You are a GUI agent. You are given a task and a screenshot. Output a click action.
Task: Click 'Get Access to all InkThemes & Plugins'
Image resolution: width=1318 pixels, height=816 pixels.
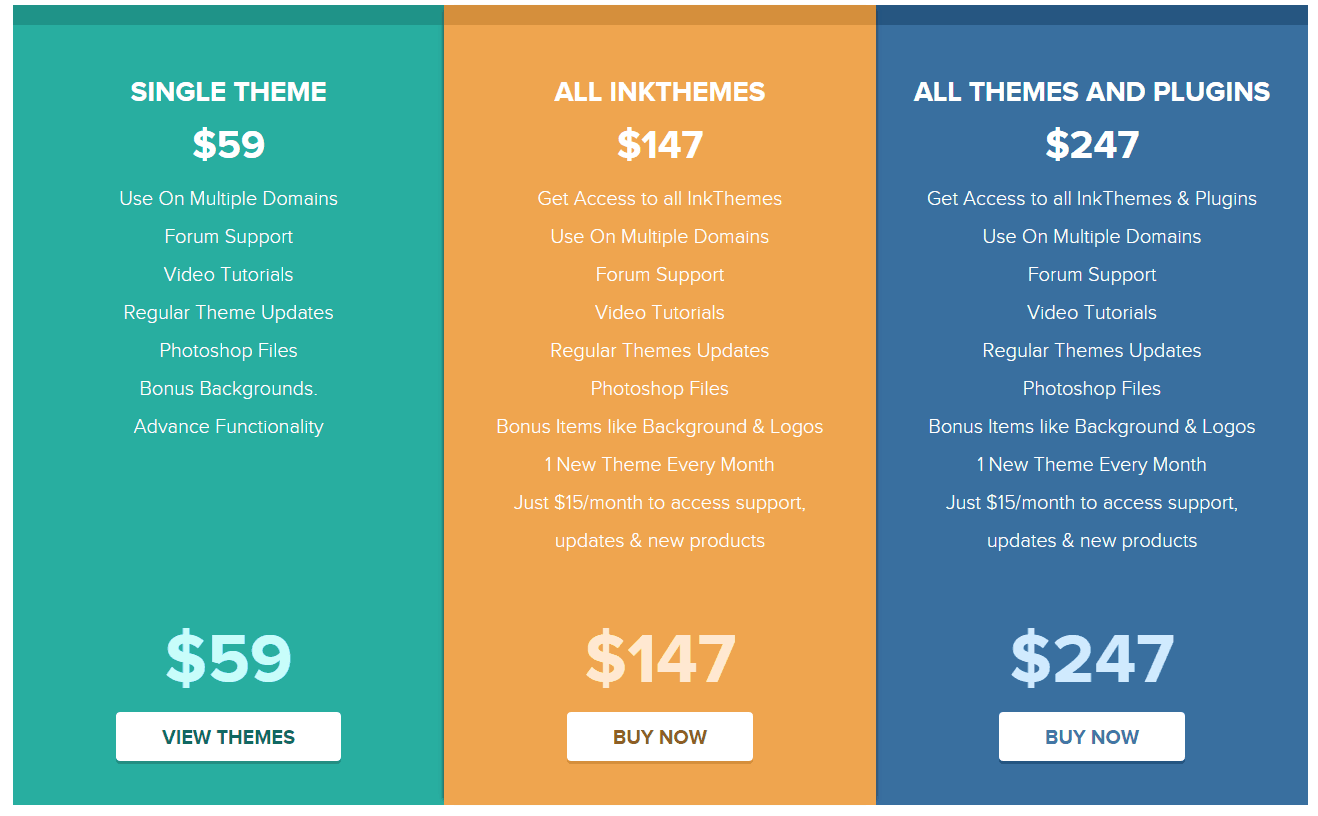point(1092,199)
